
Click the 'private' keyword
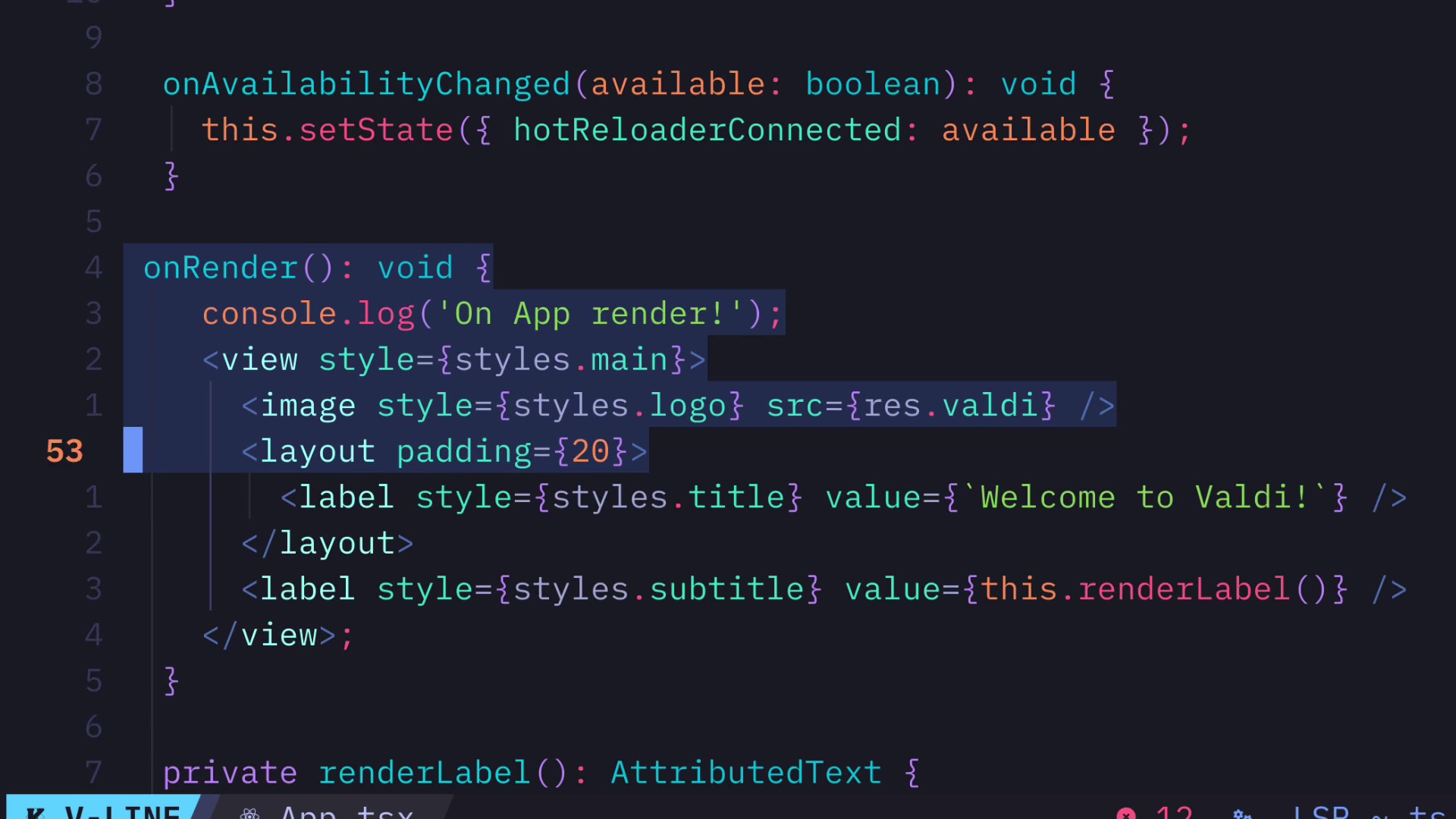pos(230,773)
